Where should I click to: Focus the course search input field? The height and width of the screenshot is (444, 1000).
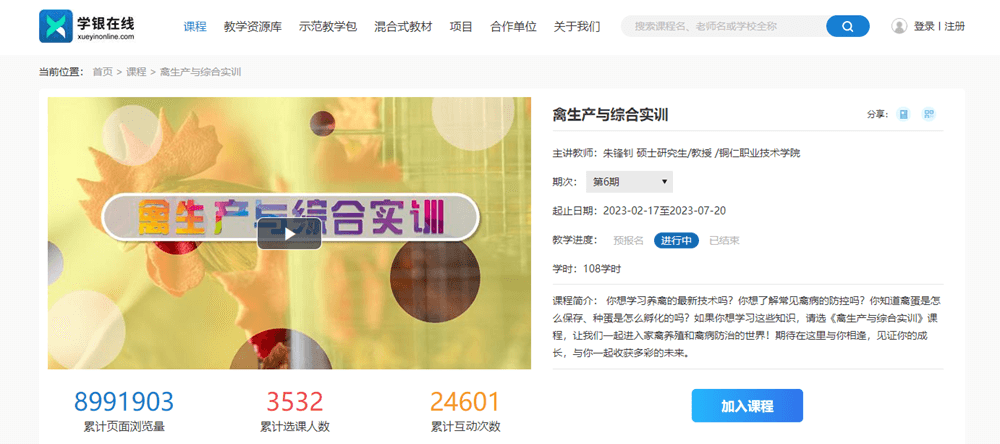724,26
